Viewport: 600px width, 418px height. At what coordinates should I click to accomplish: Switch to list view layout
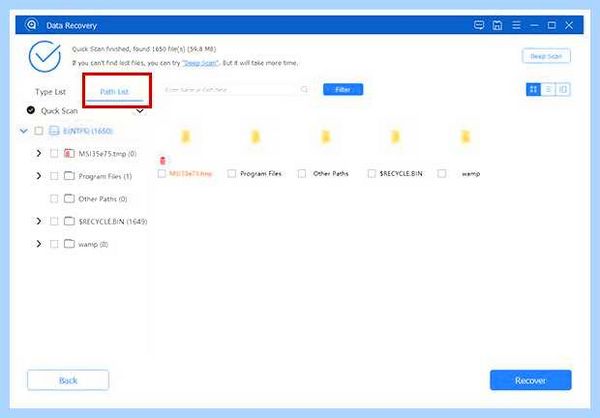tap(548, 90)
